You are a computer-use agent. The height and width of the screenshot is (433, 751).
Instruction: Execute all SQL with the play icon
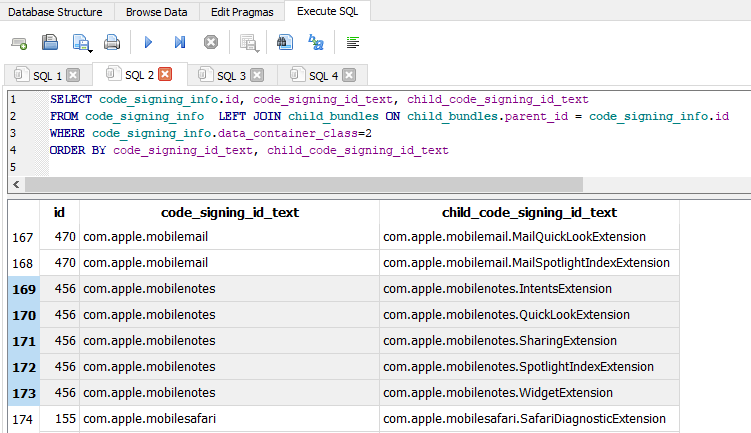148,43
